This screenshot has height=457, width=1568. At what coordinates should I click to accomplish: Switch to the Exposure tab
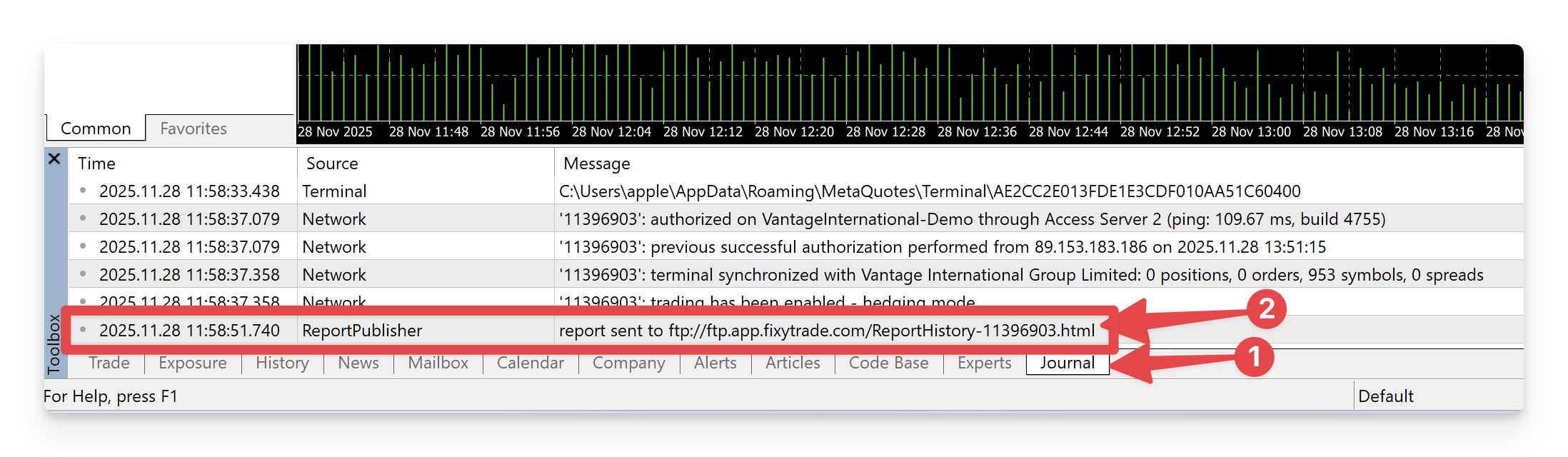click(x=193, y=363)
